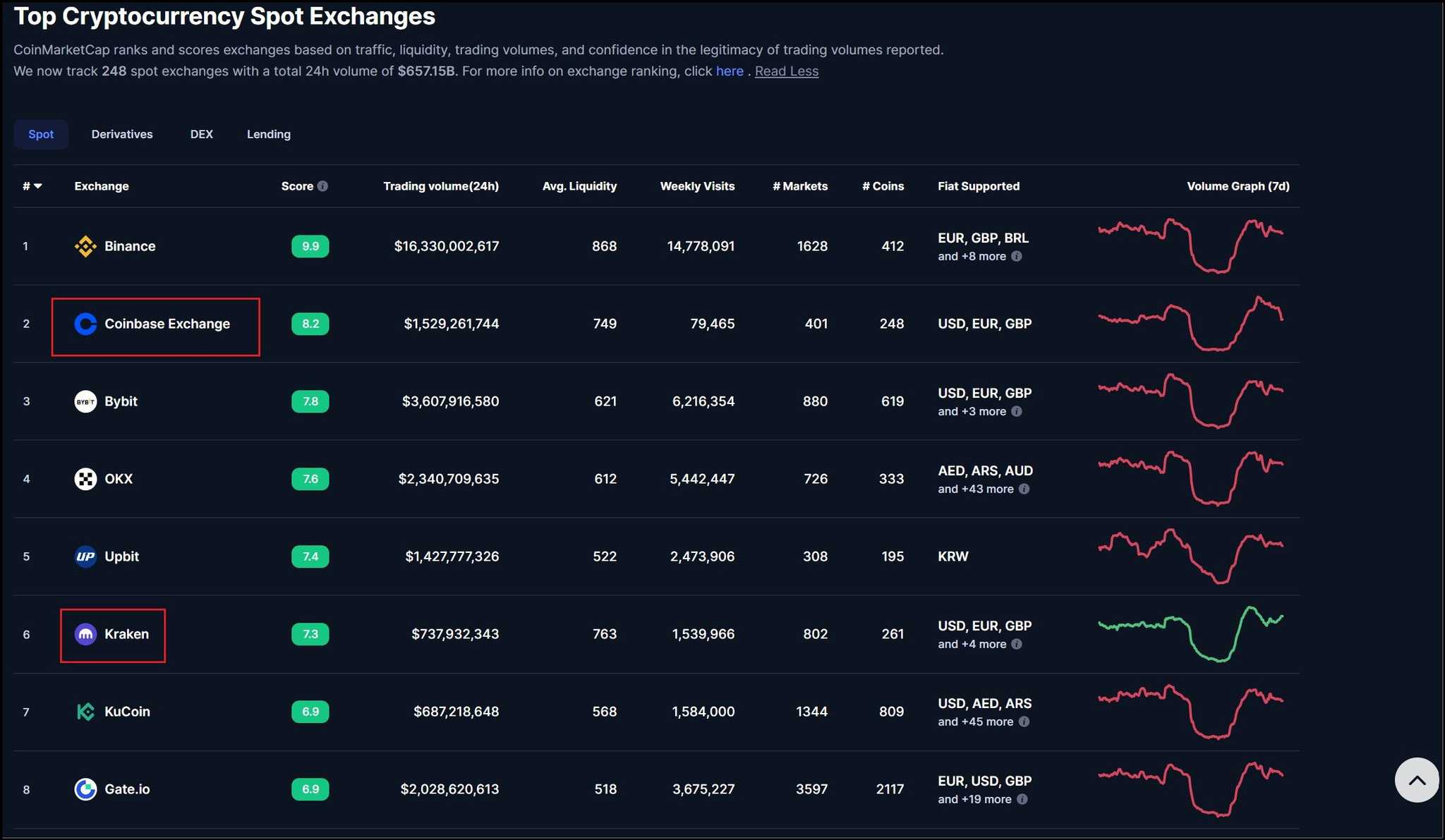Click the Bybit logo icon
This screenshot has width=1445, height=840.
[85, 401]
